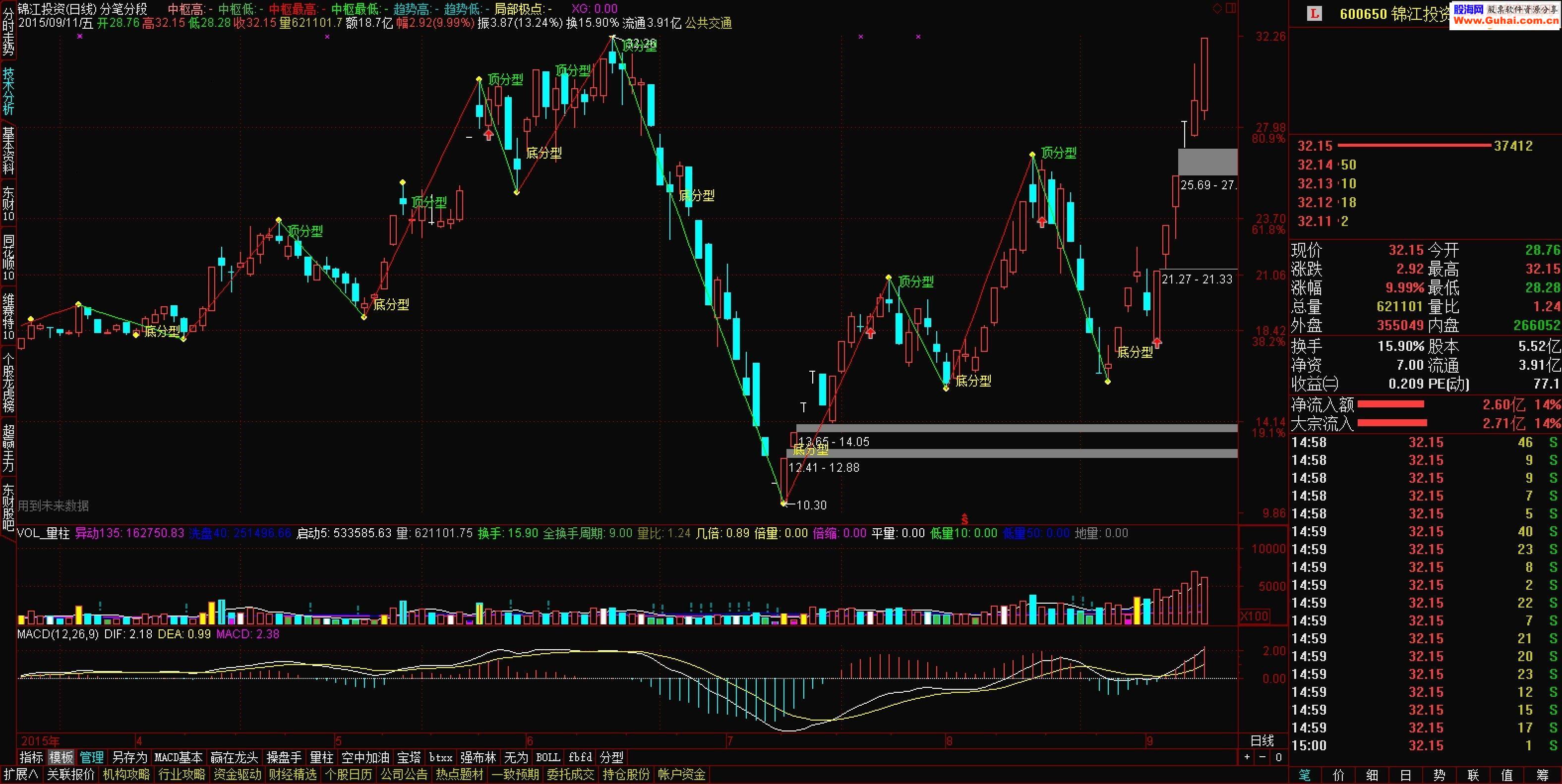Switch to the 日 tab in right panel
The image size is (1562, 784).
tap(1406, 775)
